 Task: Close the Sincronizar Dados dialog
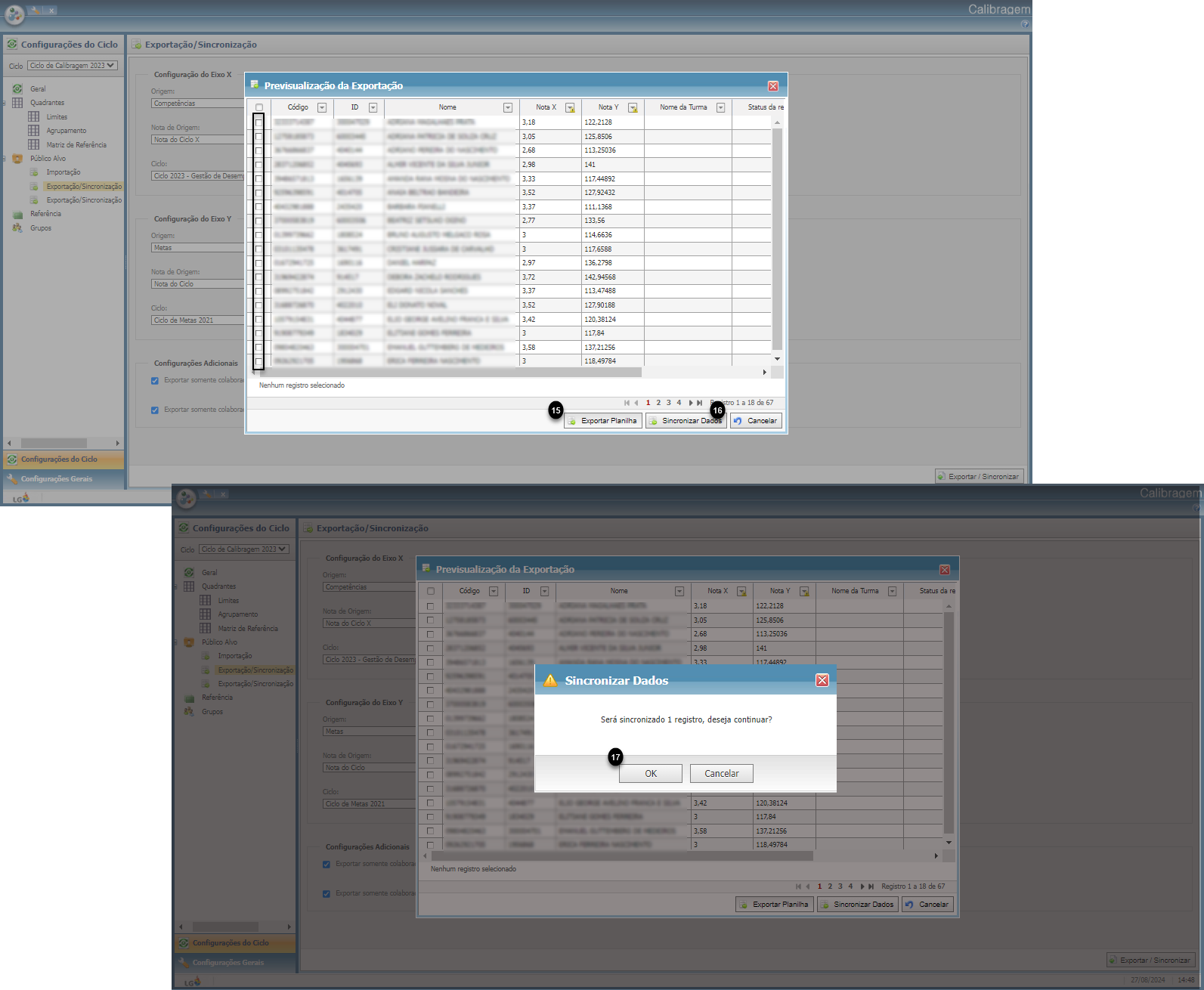(822, 680)
